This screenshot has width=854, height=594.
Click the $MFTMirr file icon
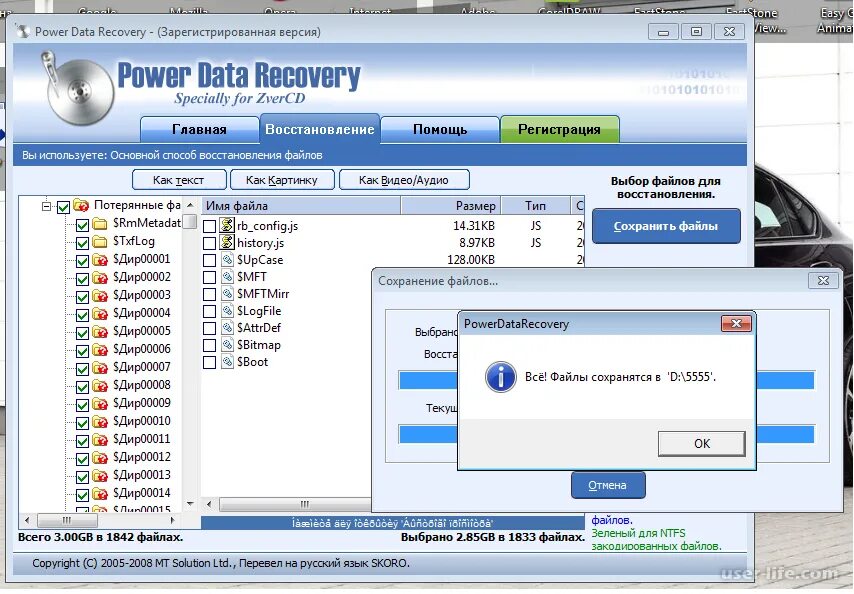point(227,293)
